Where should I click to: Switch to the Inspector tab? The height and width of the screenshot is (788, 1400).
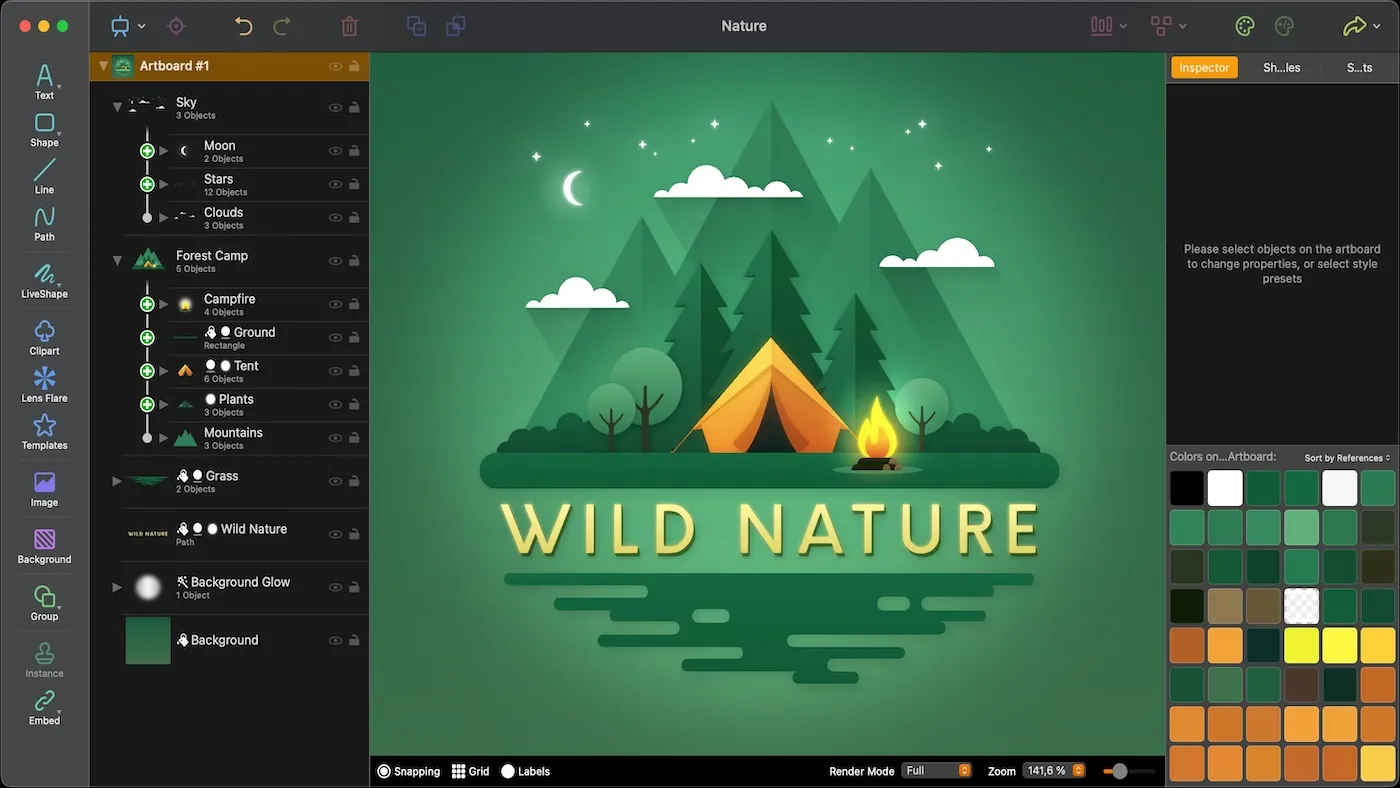1204,68
